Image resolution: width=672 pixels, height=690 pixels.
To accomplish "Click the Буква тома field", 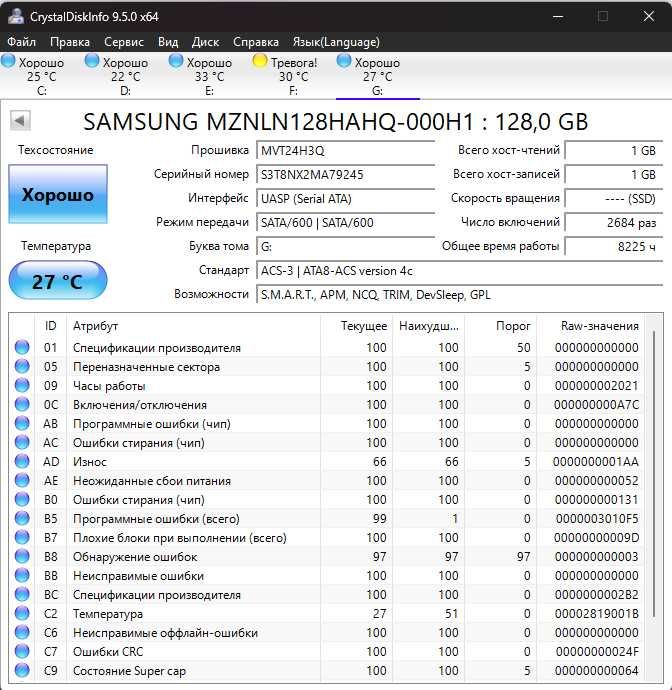I will [x=345, y=246].
